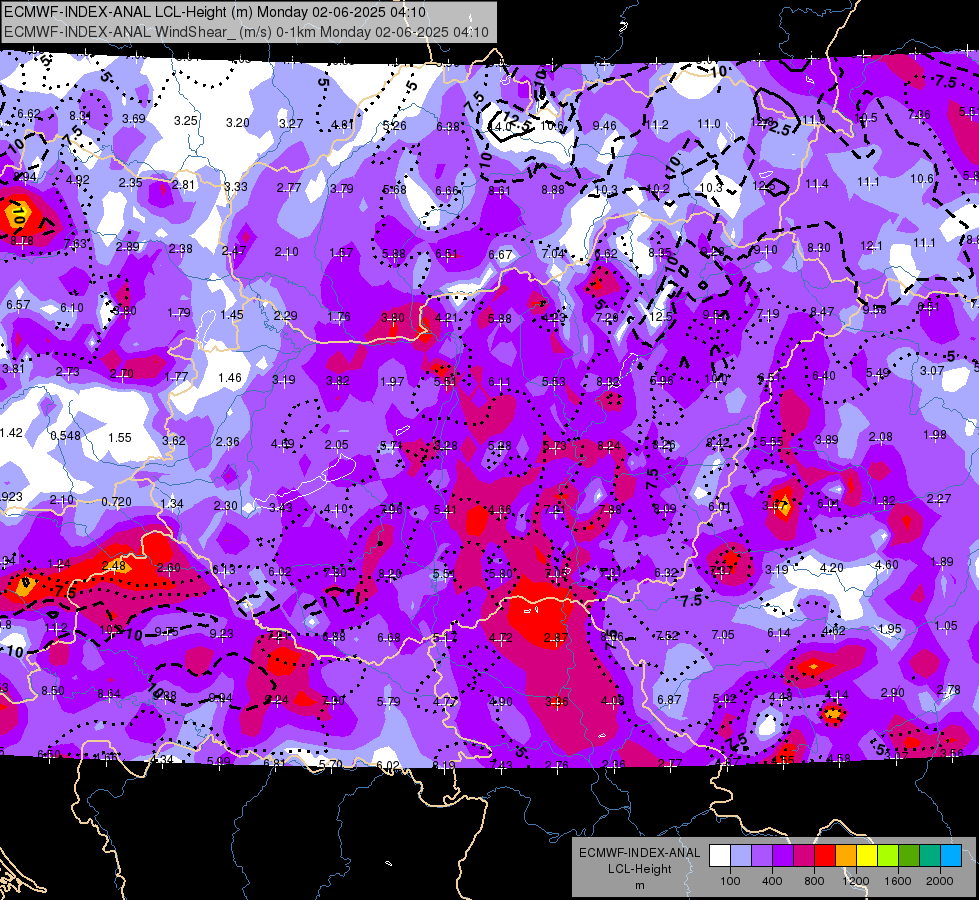
Task: Click the vivid violet legend swatch
Action: (783, 856)
